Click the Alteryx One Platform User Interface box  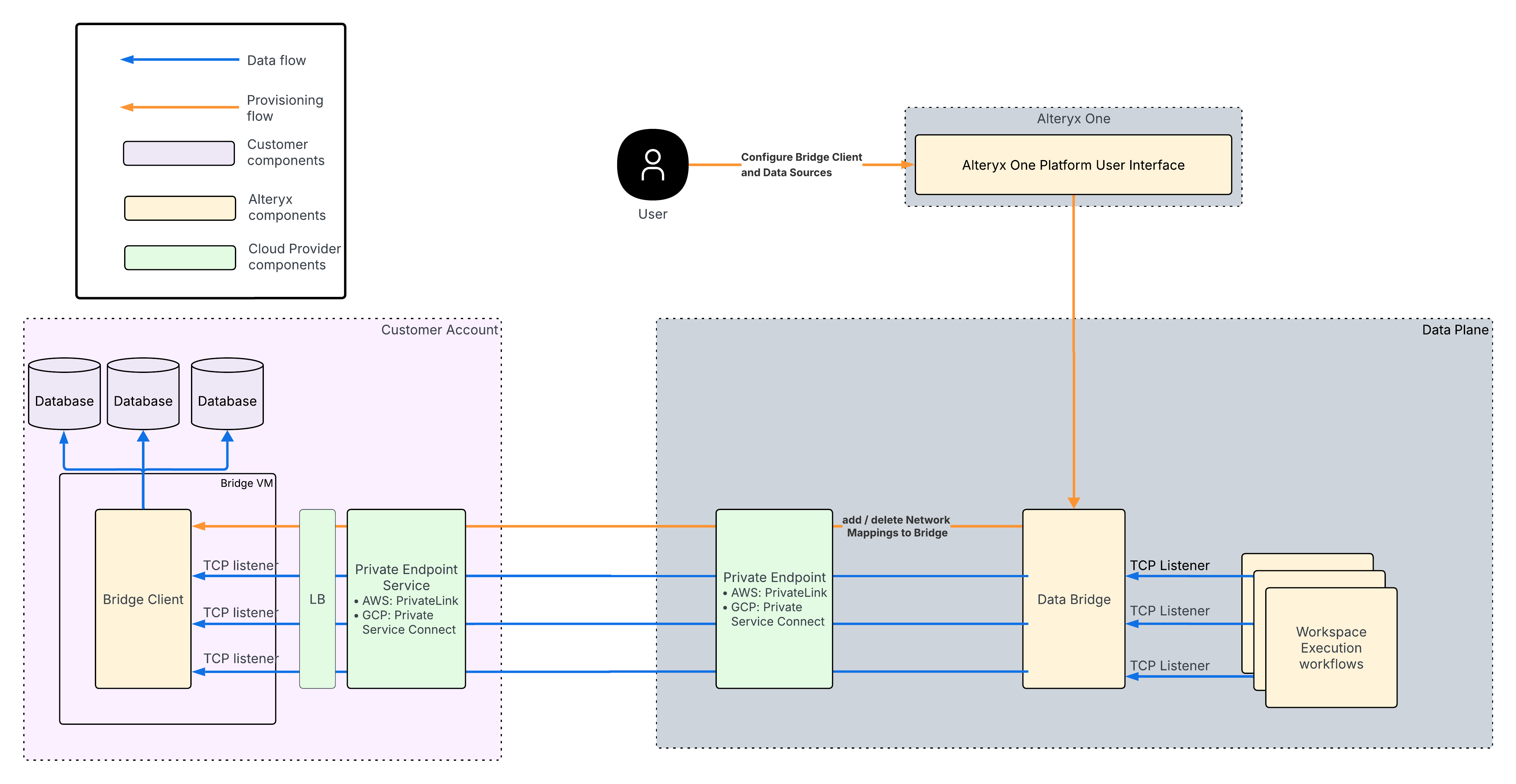click(x=1073, y=165)
